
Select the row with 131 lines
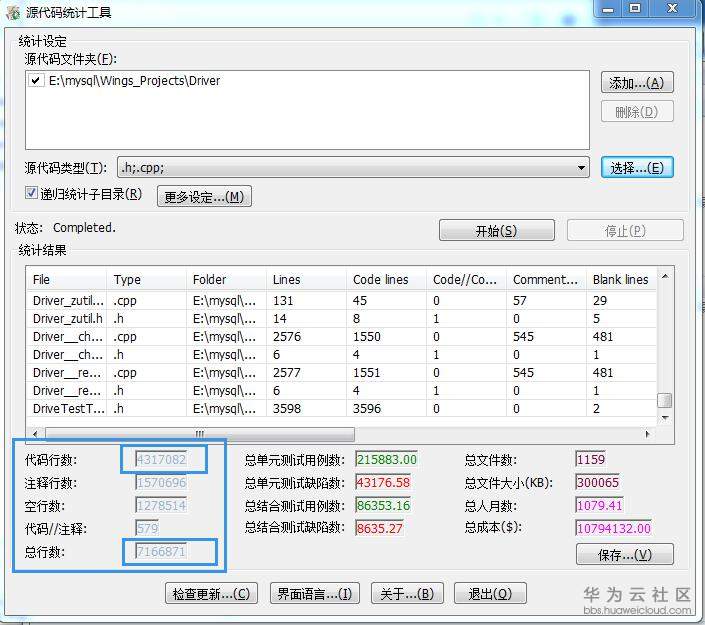click(342, 301)
